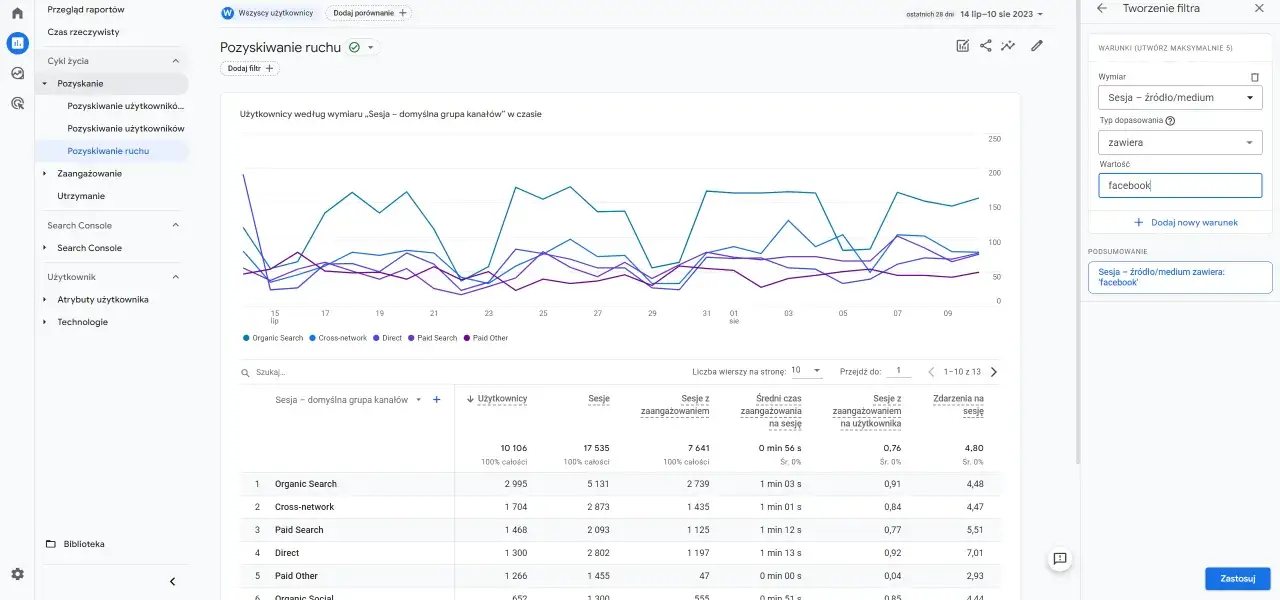
Task: Collapse the Użytkownik section
Action: 176,277
